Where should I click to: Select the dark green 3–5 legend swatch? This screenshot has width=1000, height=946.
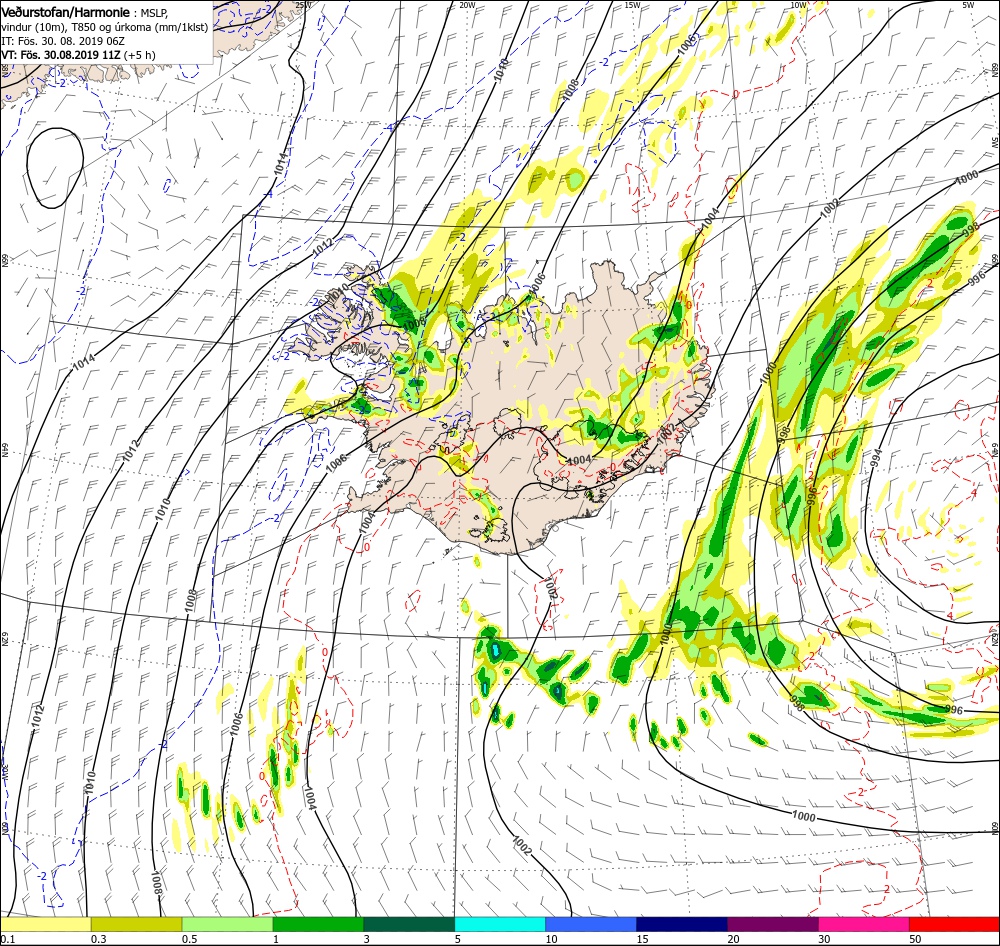coord(409,924)
